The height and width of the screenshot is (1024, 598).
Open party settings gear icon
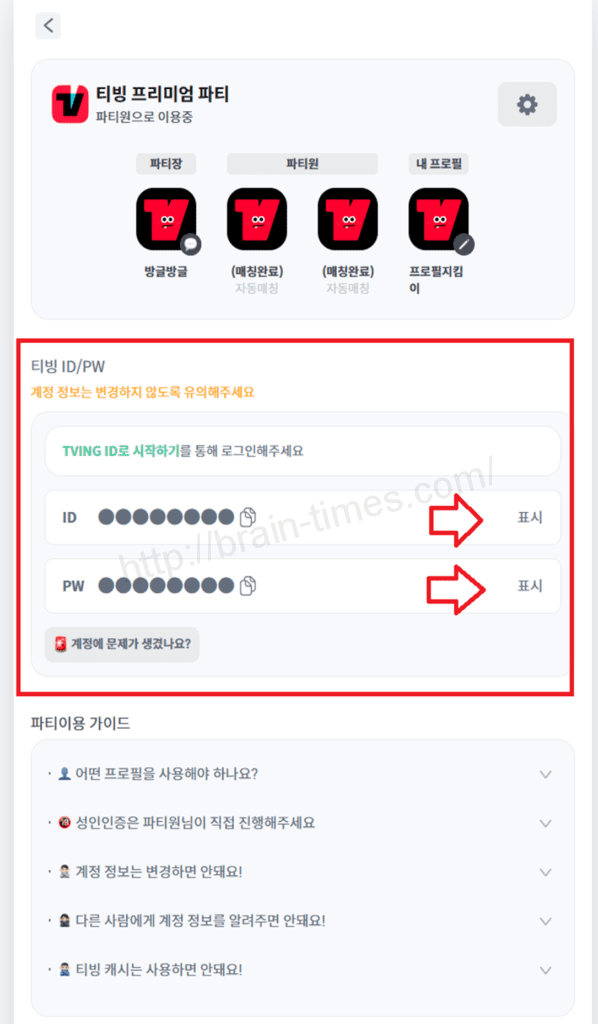coord(527,104)
